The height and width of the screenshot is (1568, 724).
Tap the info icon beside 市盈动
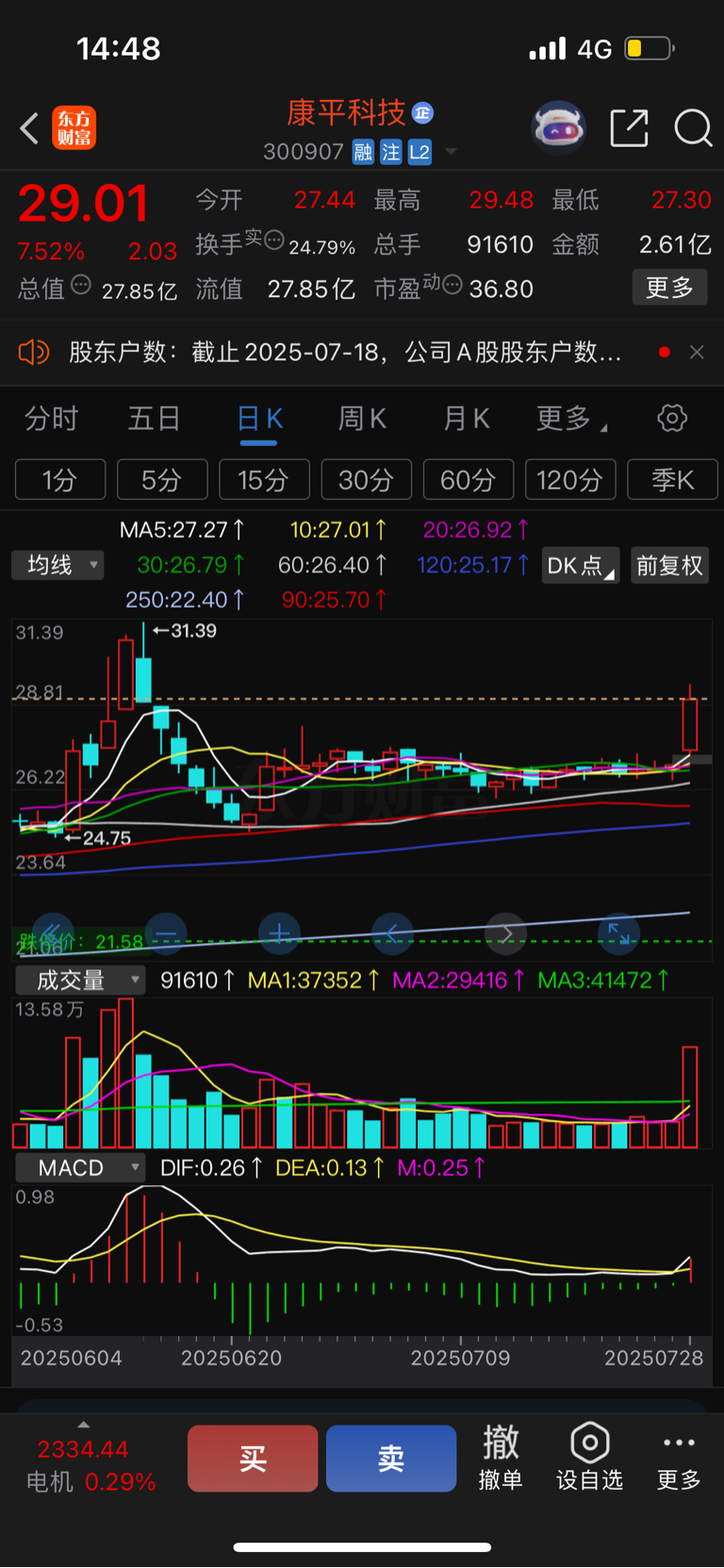point(452,284)
